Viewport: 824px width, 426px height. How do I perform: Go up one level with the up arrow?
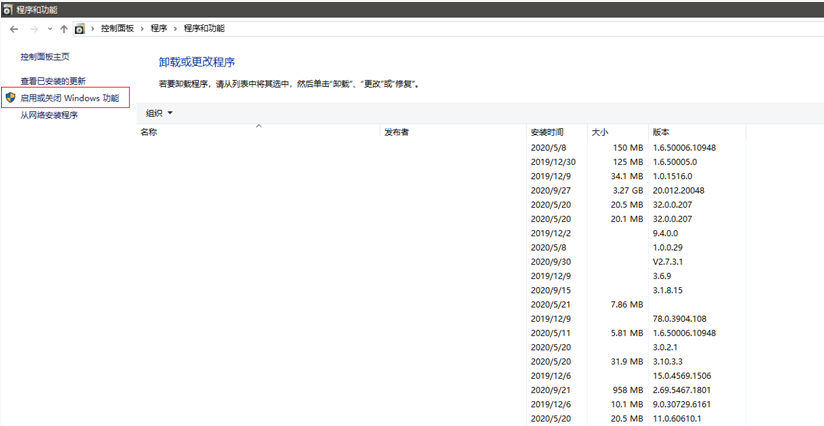[x=64, y=29]
